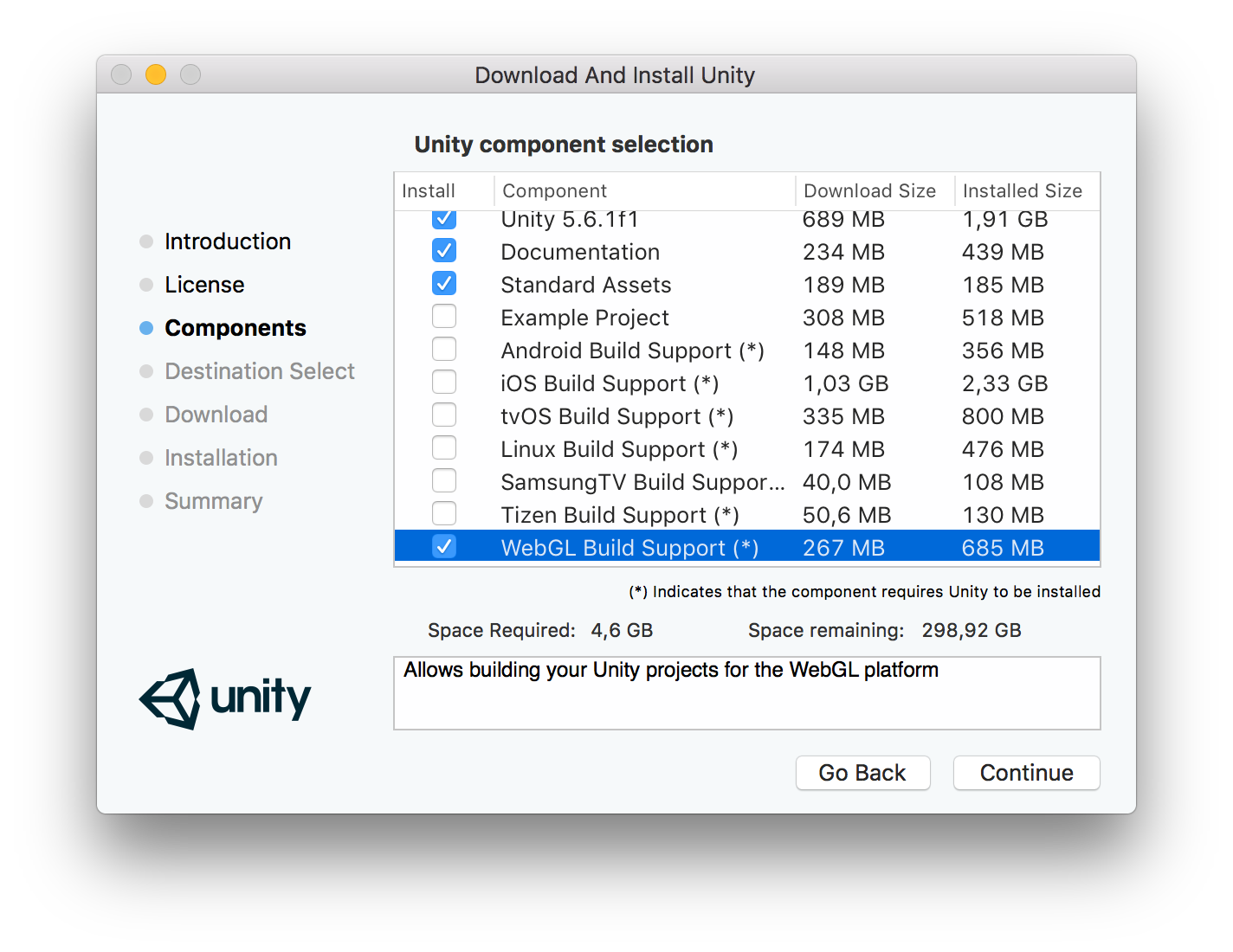
Task: Click the "356 MB" installed size cell
Action: pos(1003,351)
